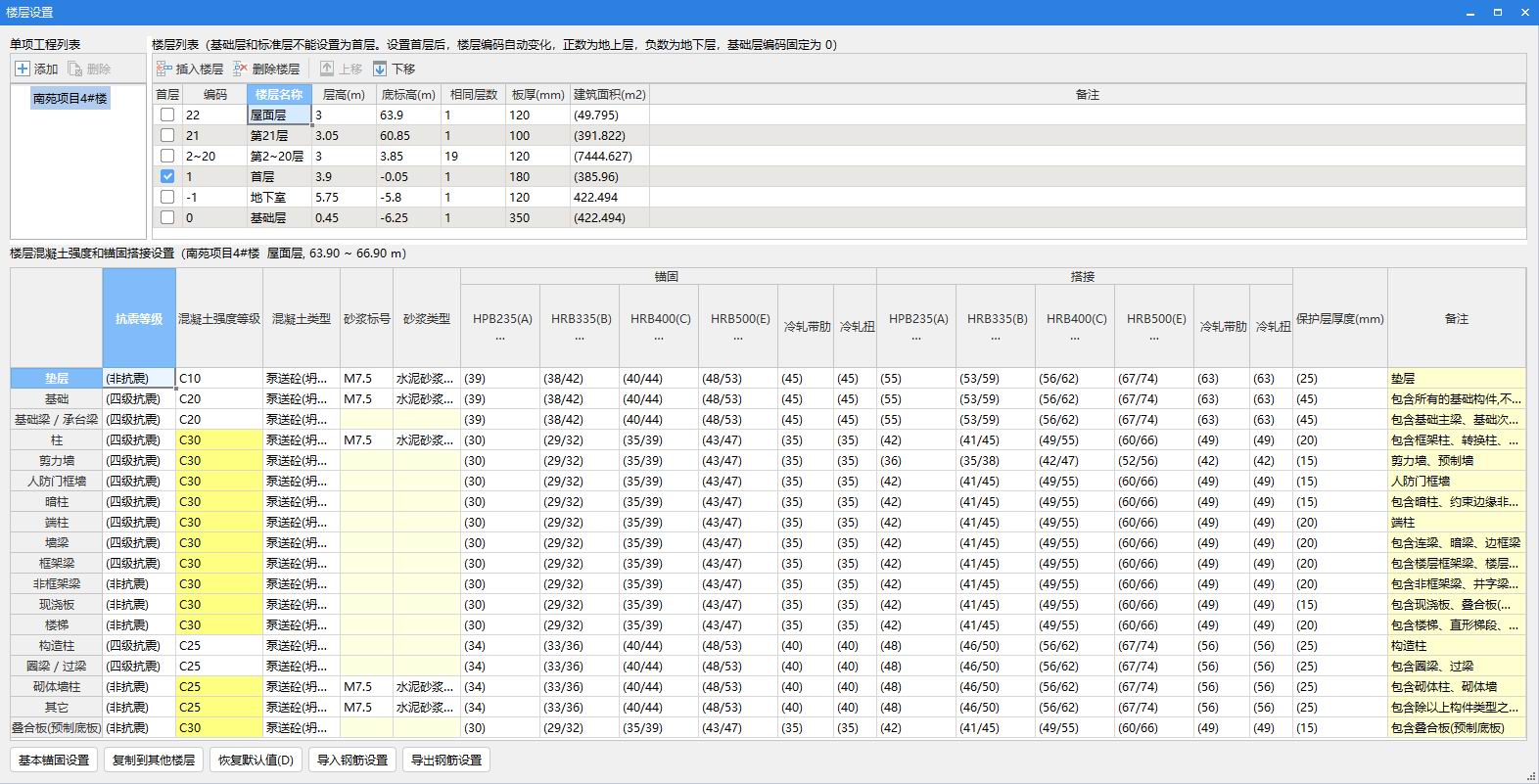Click the 屋面层 floor name field
Viewport: 1539px width, 784px height.
pyautogui.click(x=279, y=115)
